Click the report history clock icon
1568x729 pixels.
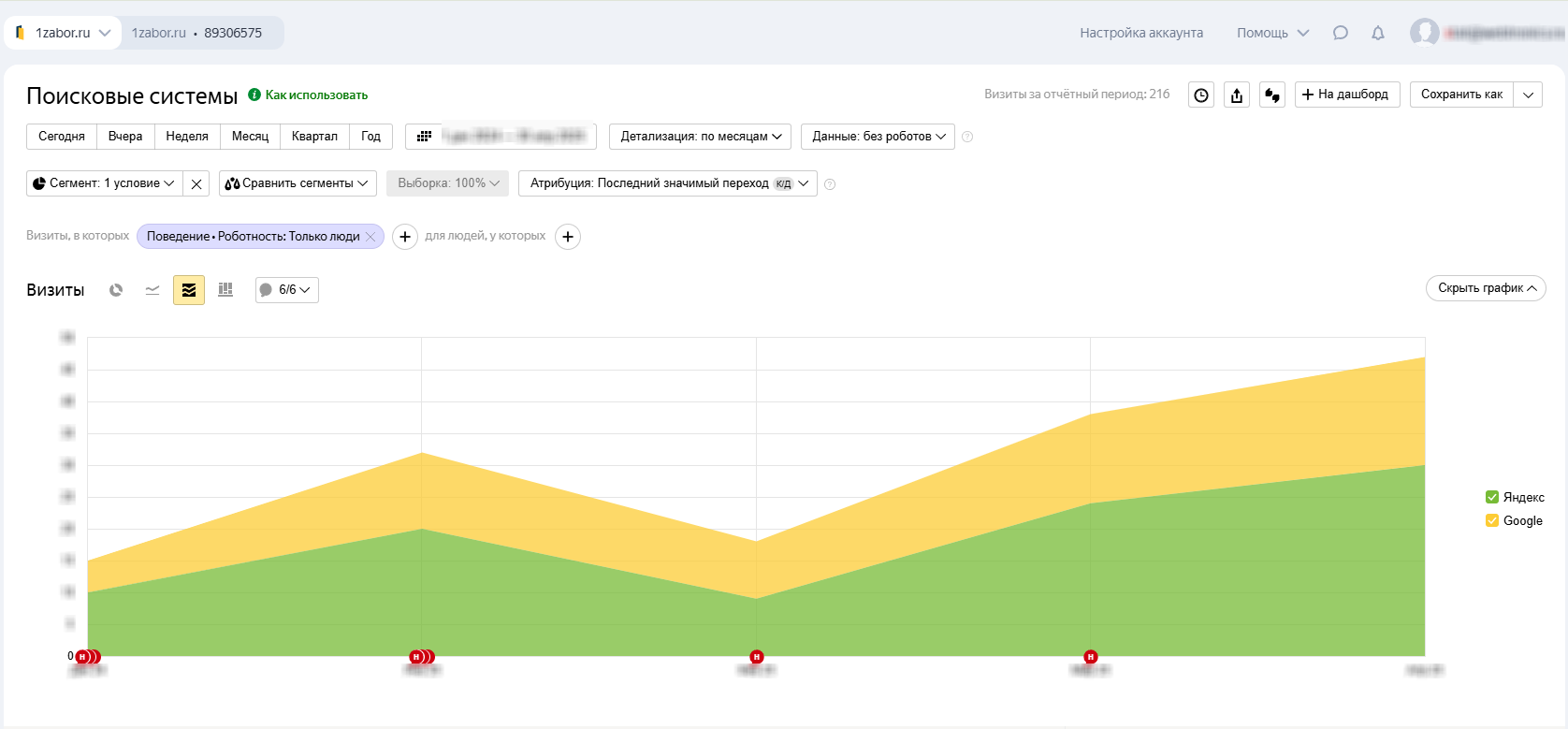pos(1201,95)
